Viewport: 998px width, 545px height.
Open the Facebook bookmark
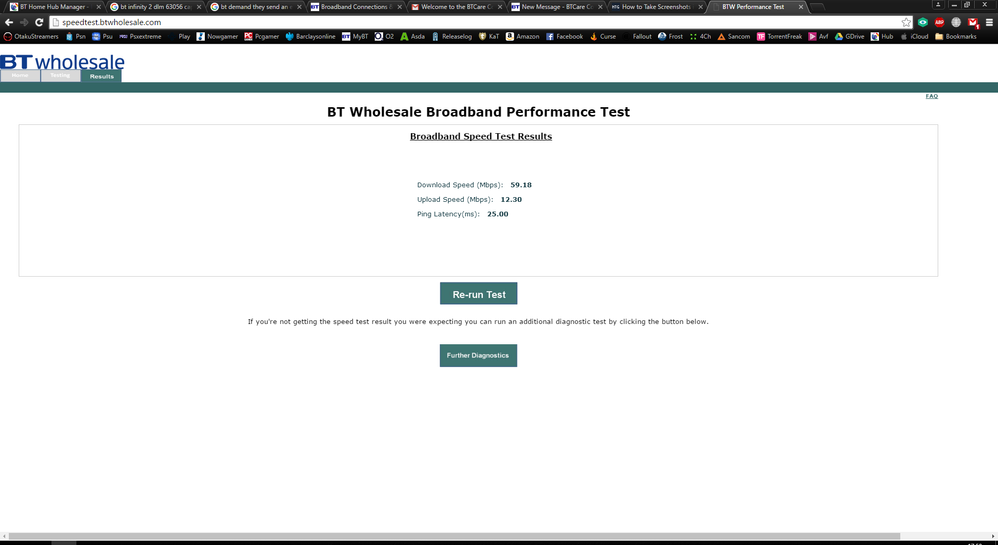pyautogui.click(x=565, y=37)
